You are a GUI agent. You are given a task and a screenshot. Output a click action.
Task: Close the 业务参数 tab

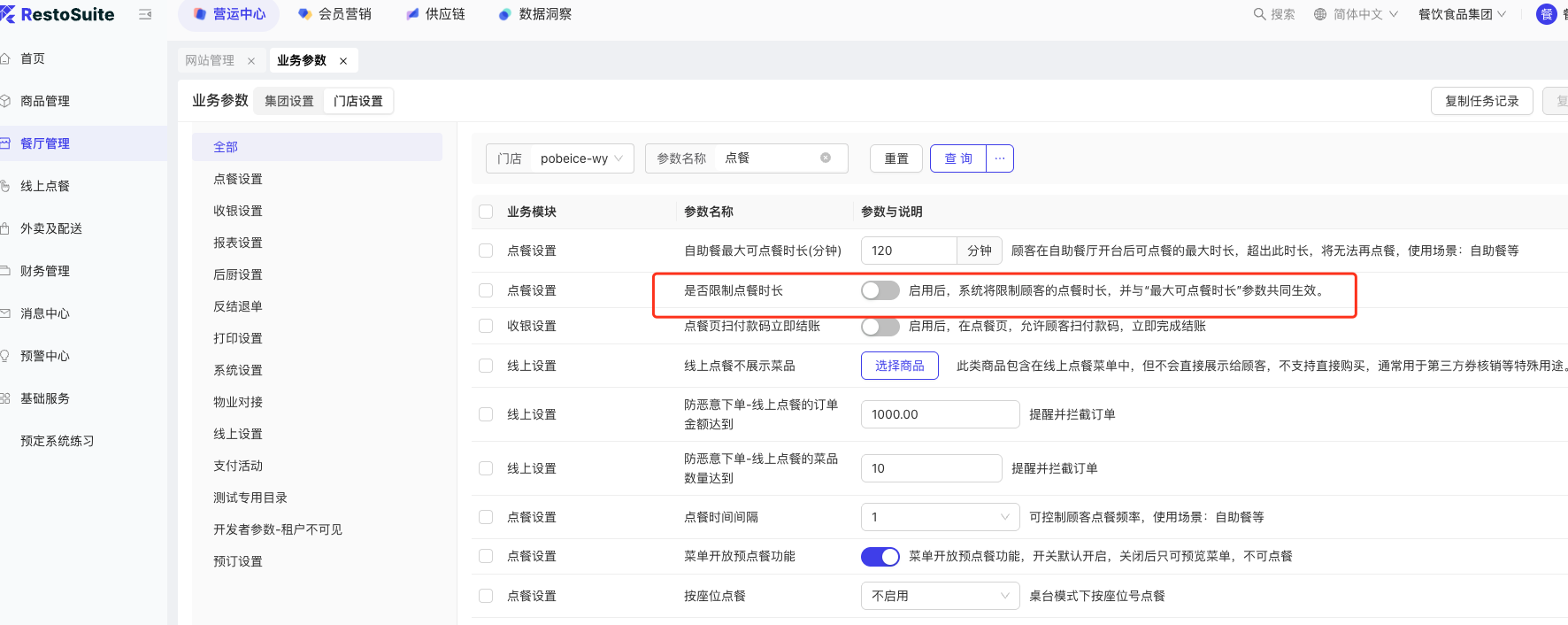343,61
